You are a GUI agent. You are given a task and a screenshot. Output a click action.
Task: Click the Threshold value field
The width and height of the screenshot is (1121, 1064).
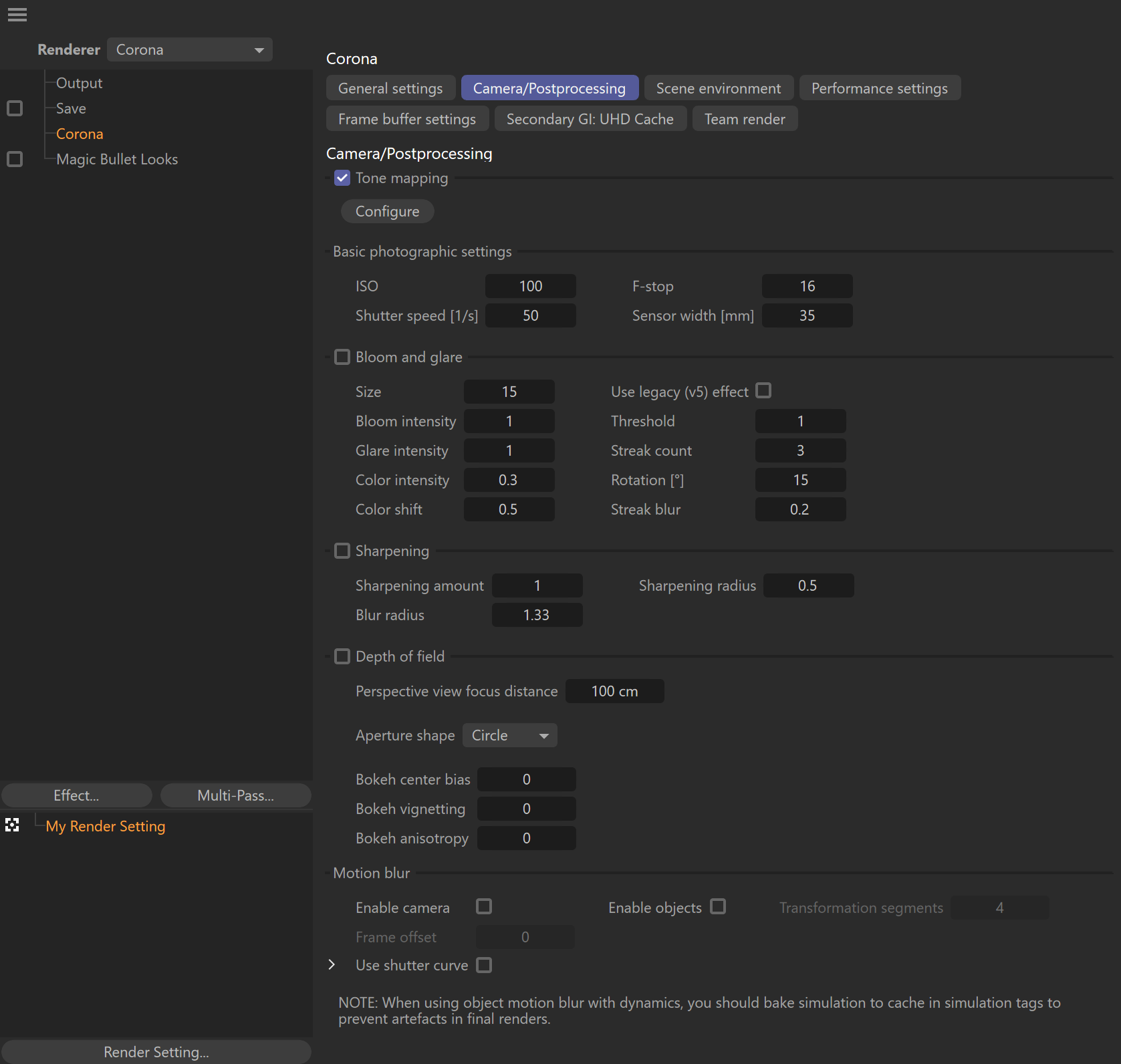pyautogui.click(x=801, y=421)
